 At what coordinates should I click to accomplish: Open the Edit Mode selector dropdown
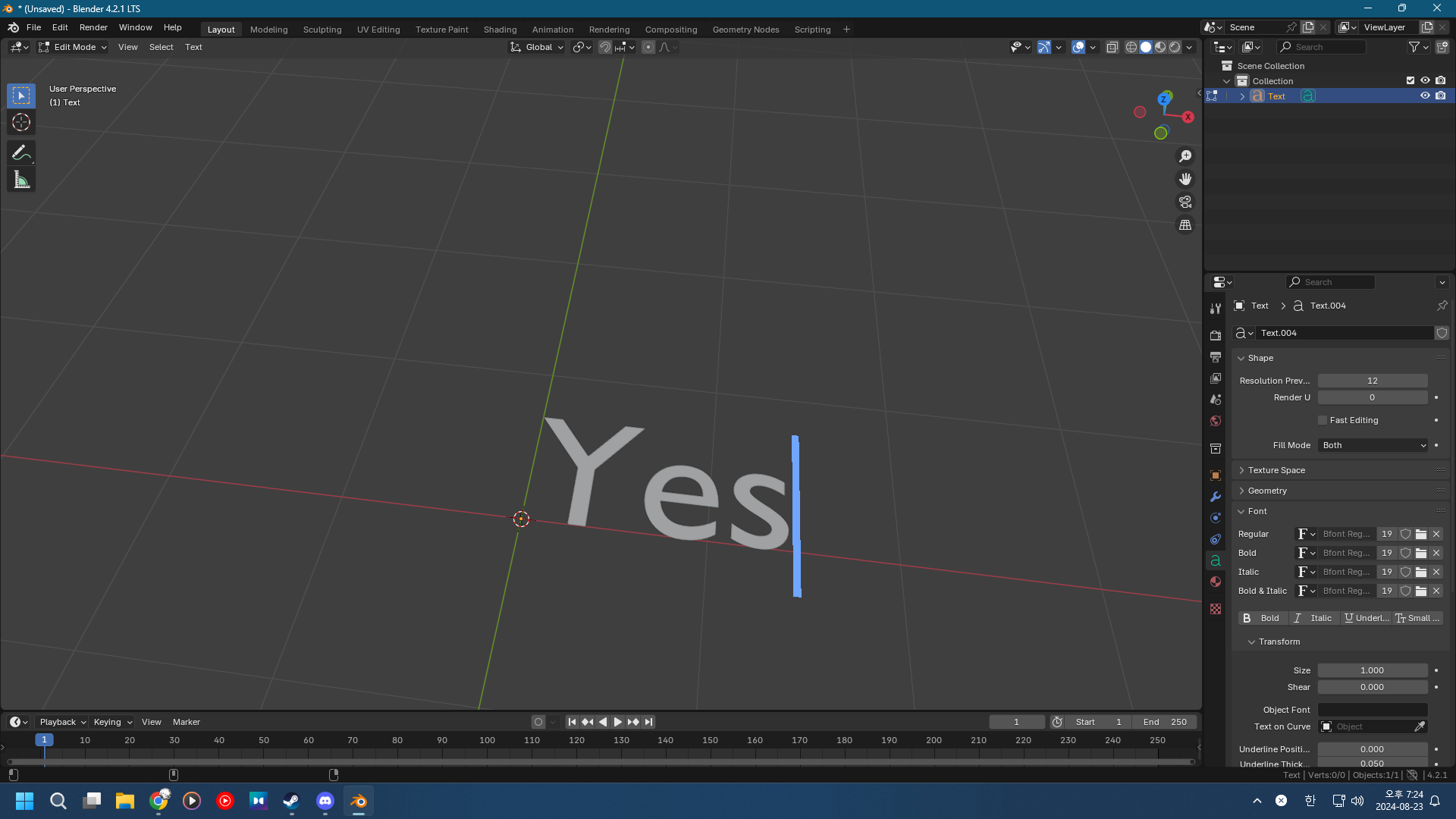[x=73, y=47]
